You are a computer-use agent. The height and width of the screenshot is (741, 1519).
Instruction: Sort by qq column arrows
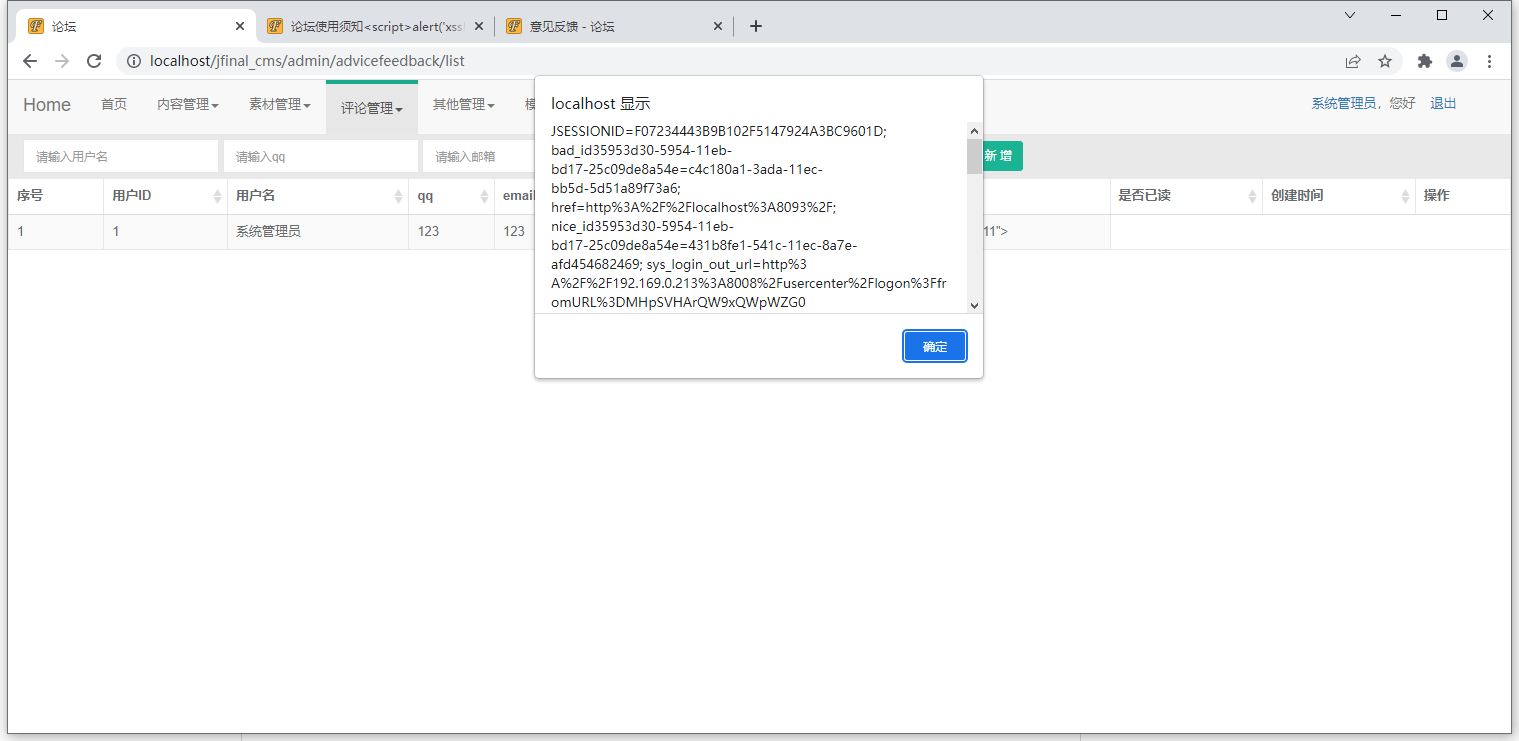click(484, 196)
